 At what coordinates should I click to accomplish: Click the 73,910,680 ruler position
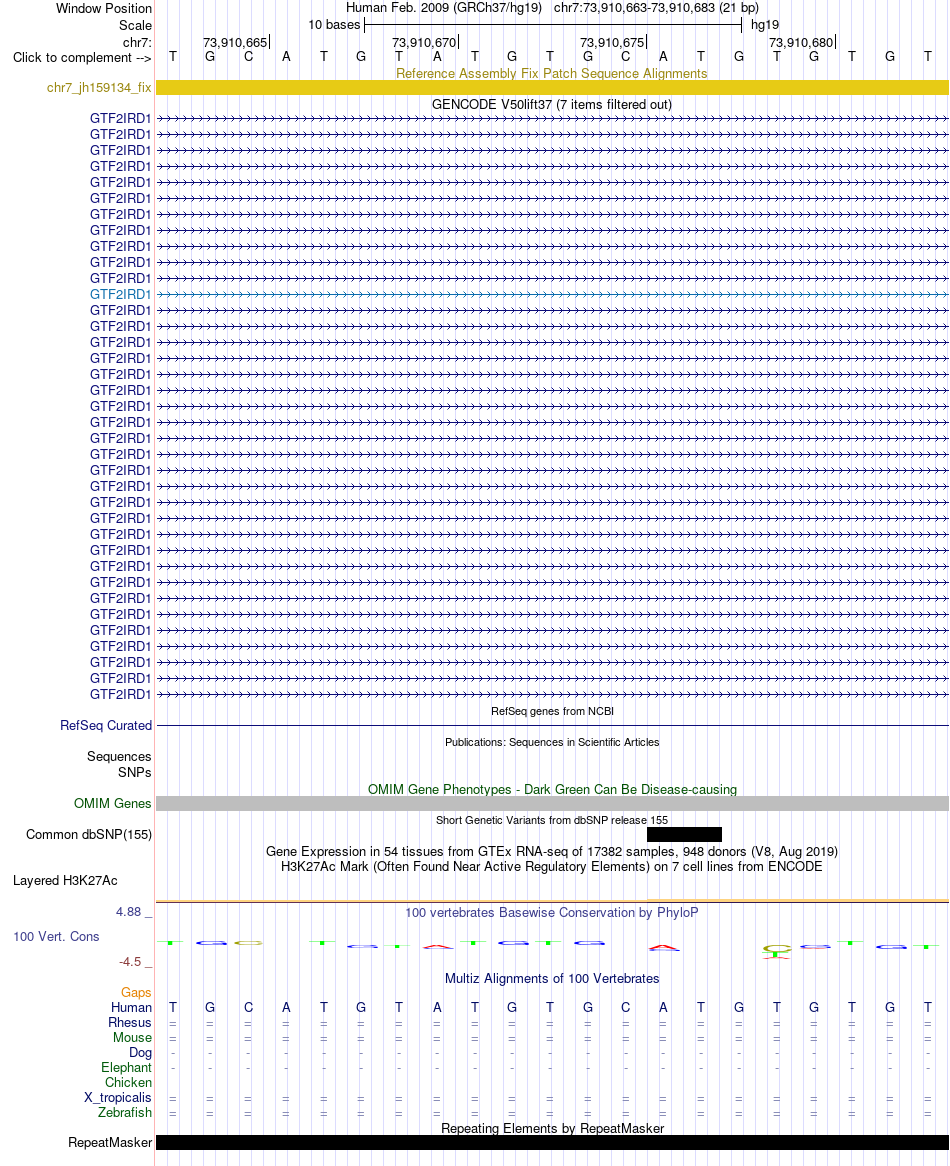click(x=801, y=42)
